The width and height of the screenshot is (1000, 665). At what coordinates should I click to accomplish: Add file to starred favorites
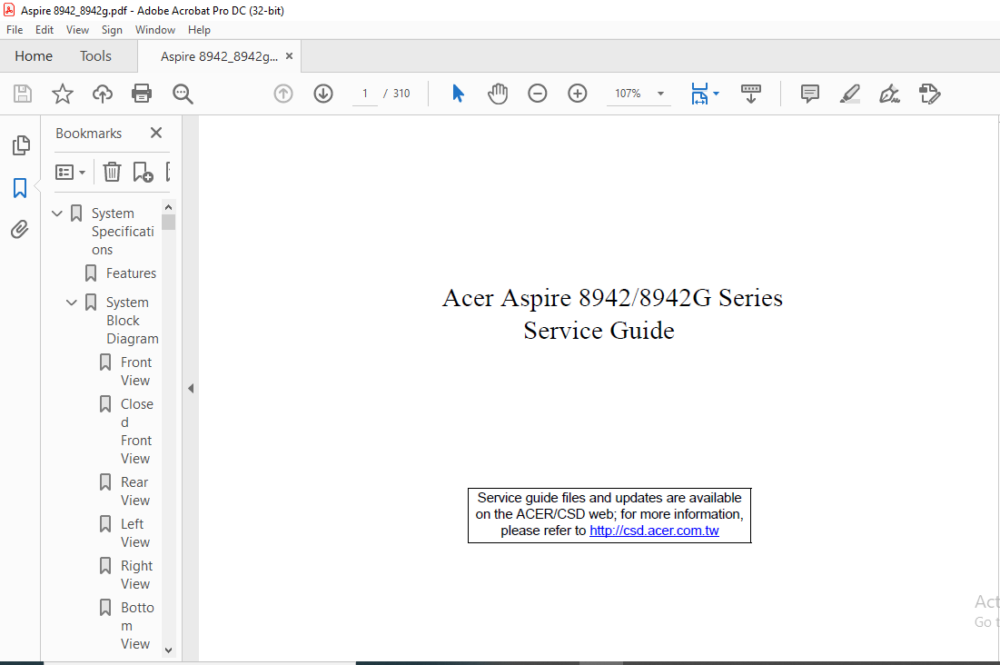[x=62, y=94]
